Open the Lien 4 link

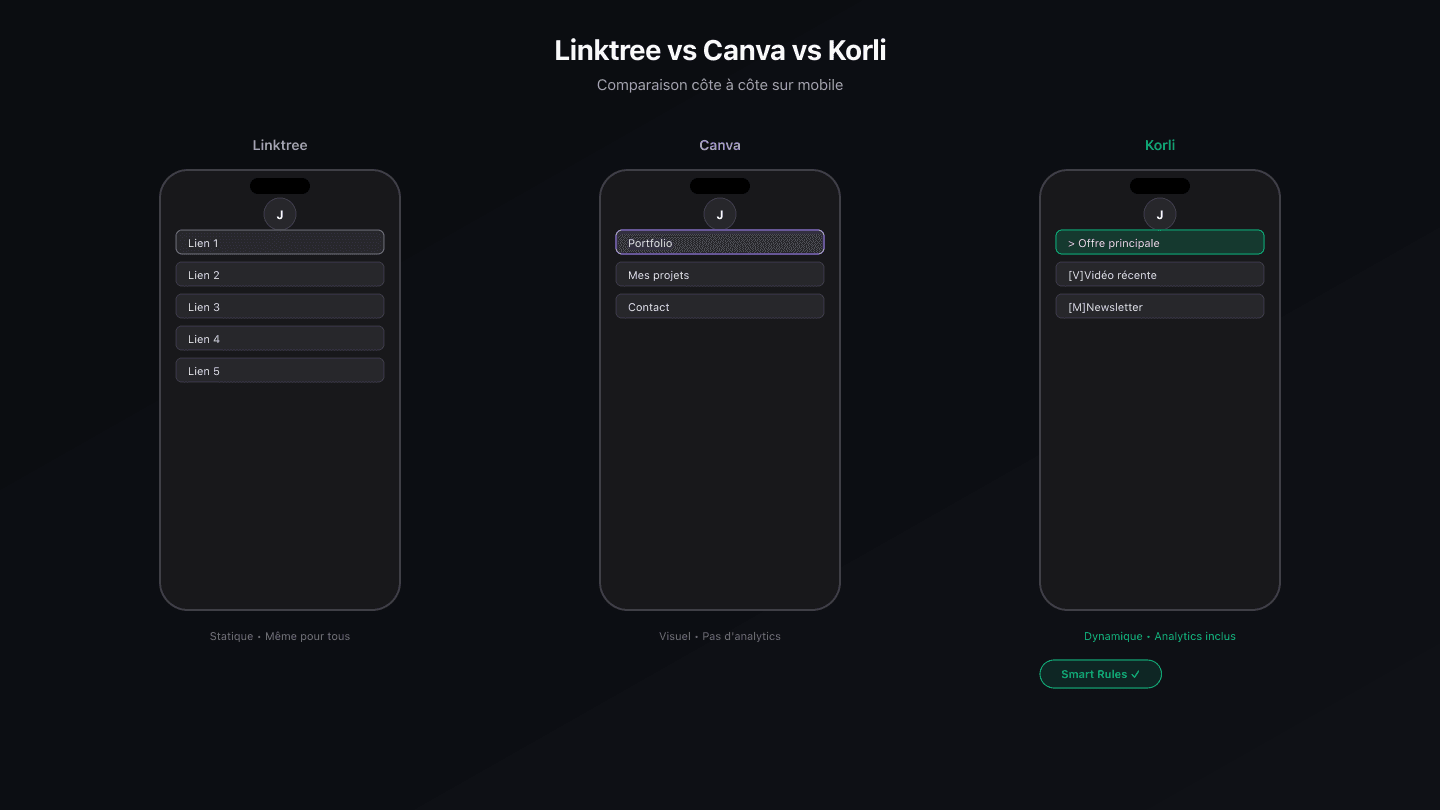pos(280,338)
